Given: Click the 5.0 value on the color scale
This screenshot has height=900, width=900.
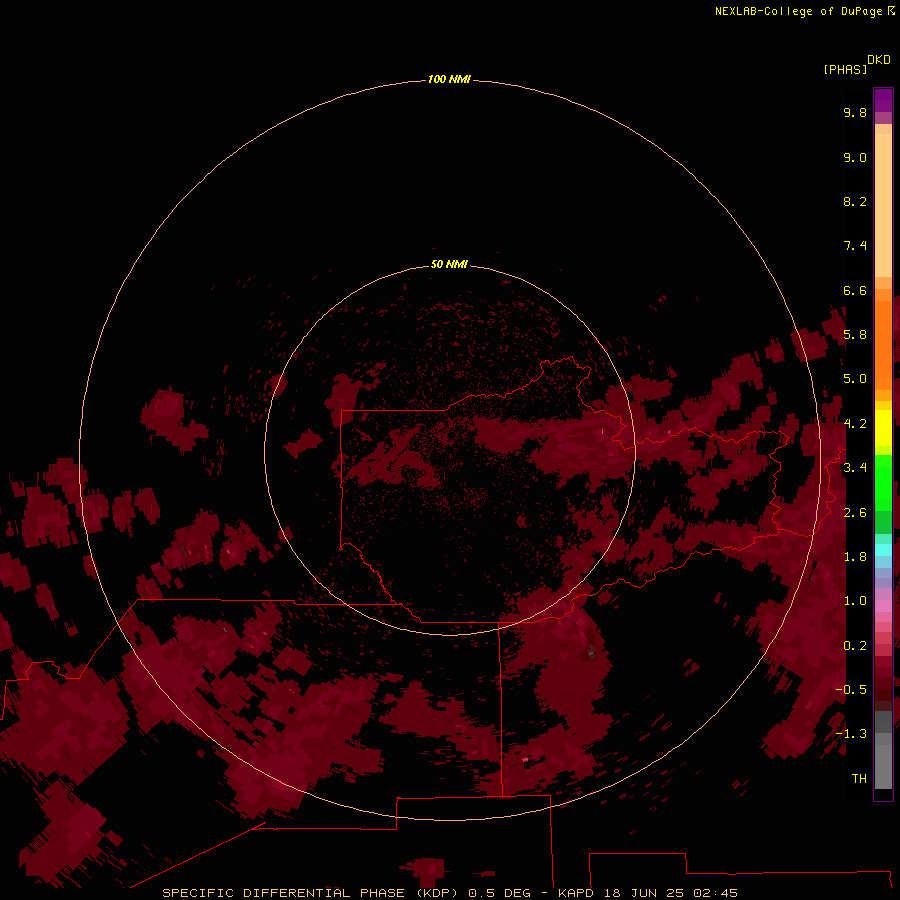Looking at the screenshot, I should point(855,379).
